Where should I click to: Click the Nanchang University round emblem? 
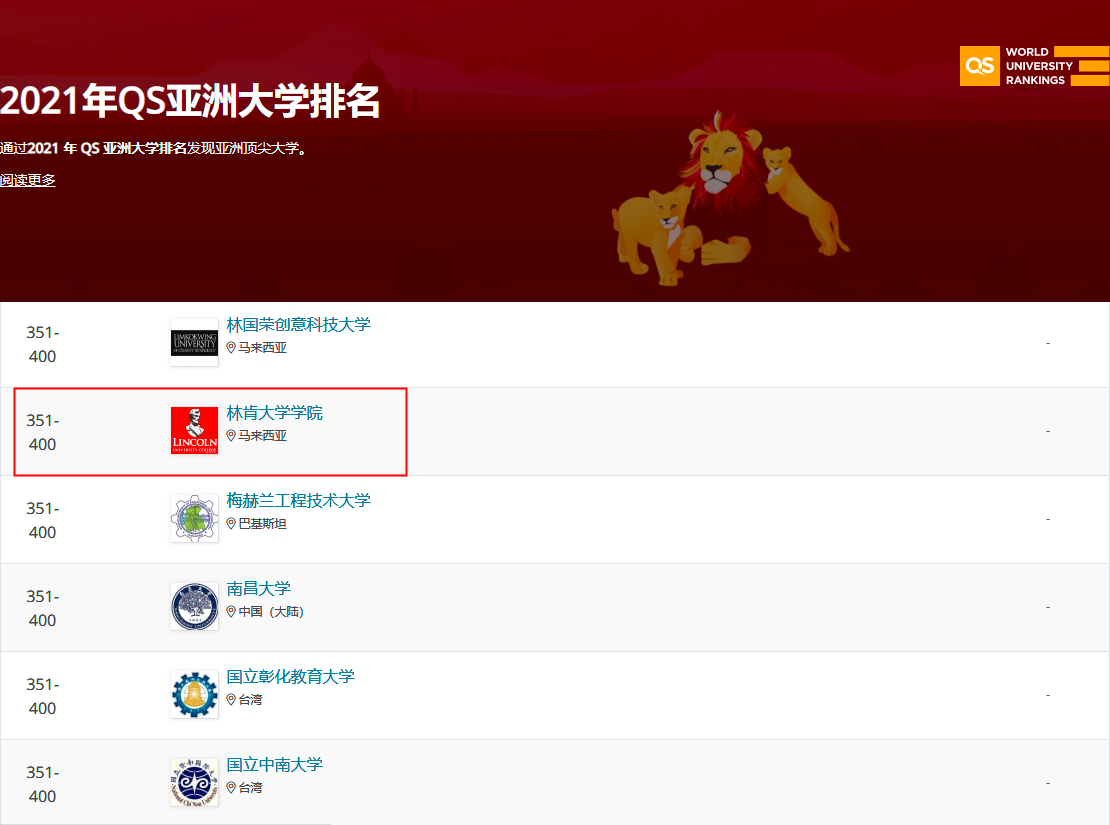point(194,607)
